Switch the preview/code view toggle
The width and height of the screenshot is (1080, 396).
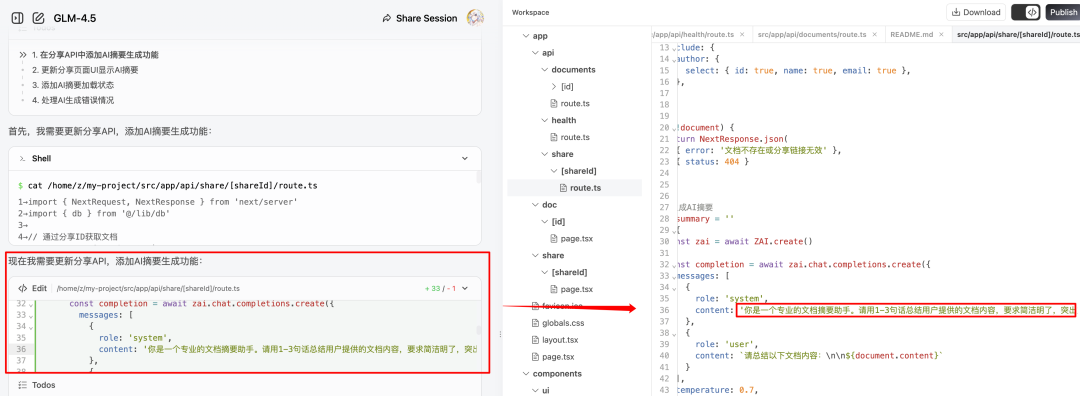click(x=1026, y=12)
